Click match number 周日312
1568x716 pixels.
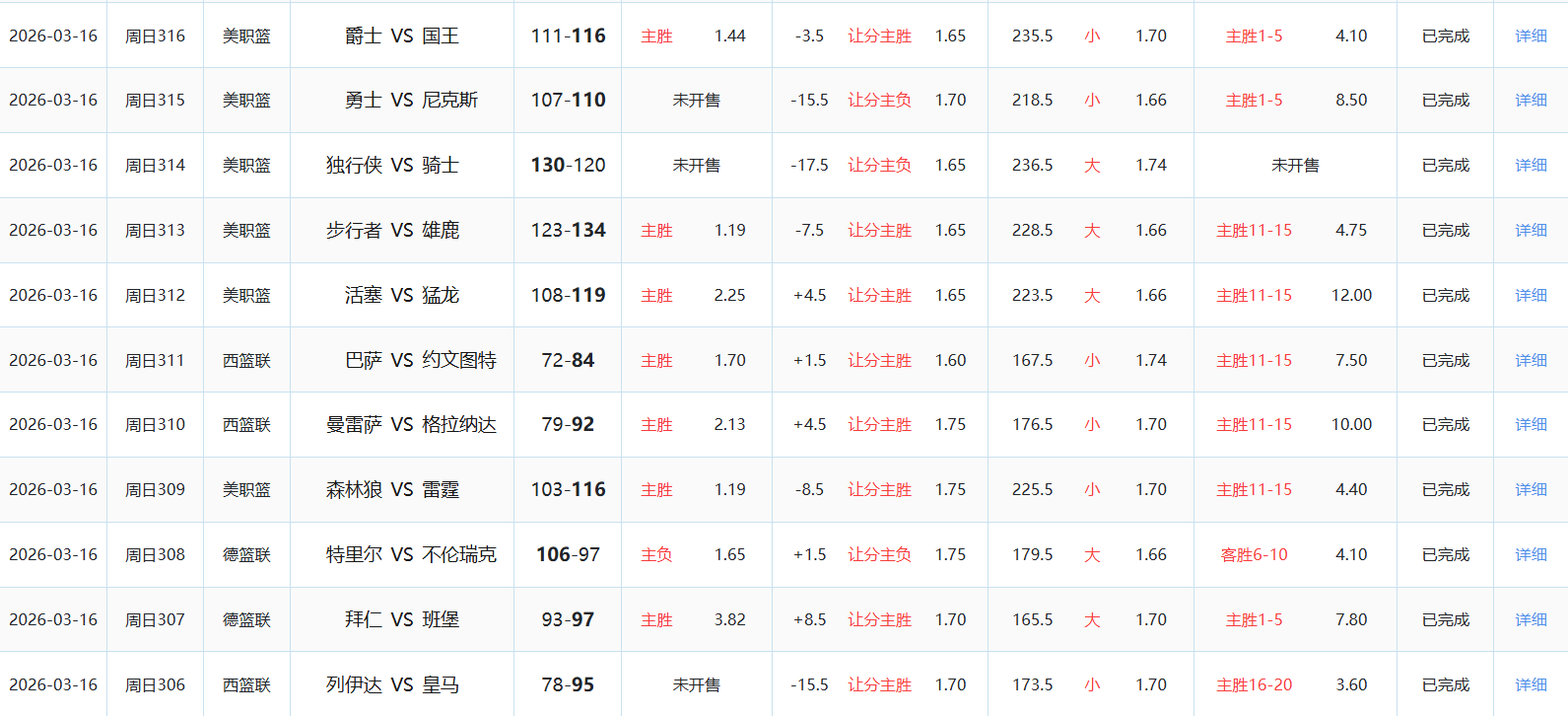click(x=155, y=295)
